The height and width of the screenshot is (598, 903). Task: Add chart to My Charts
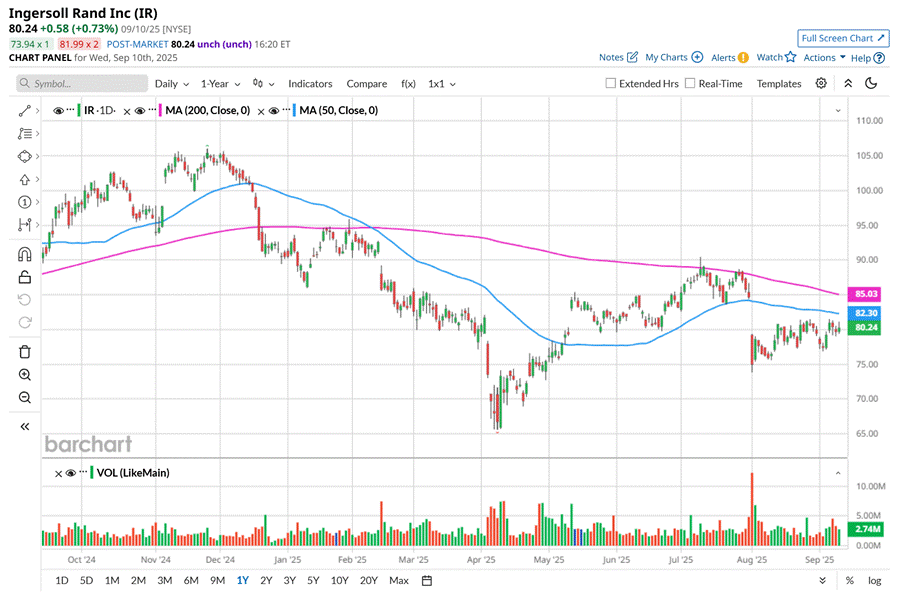[674, 57]
